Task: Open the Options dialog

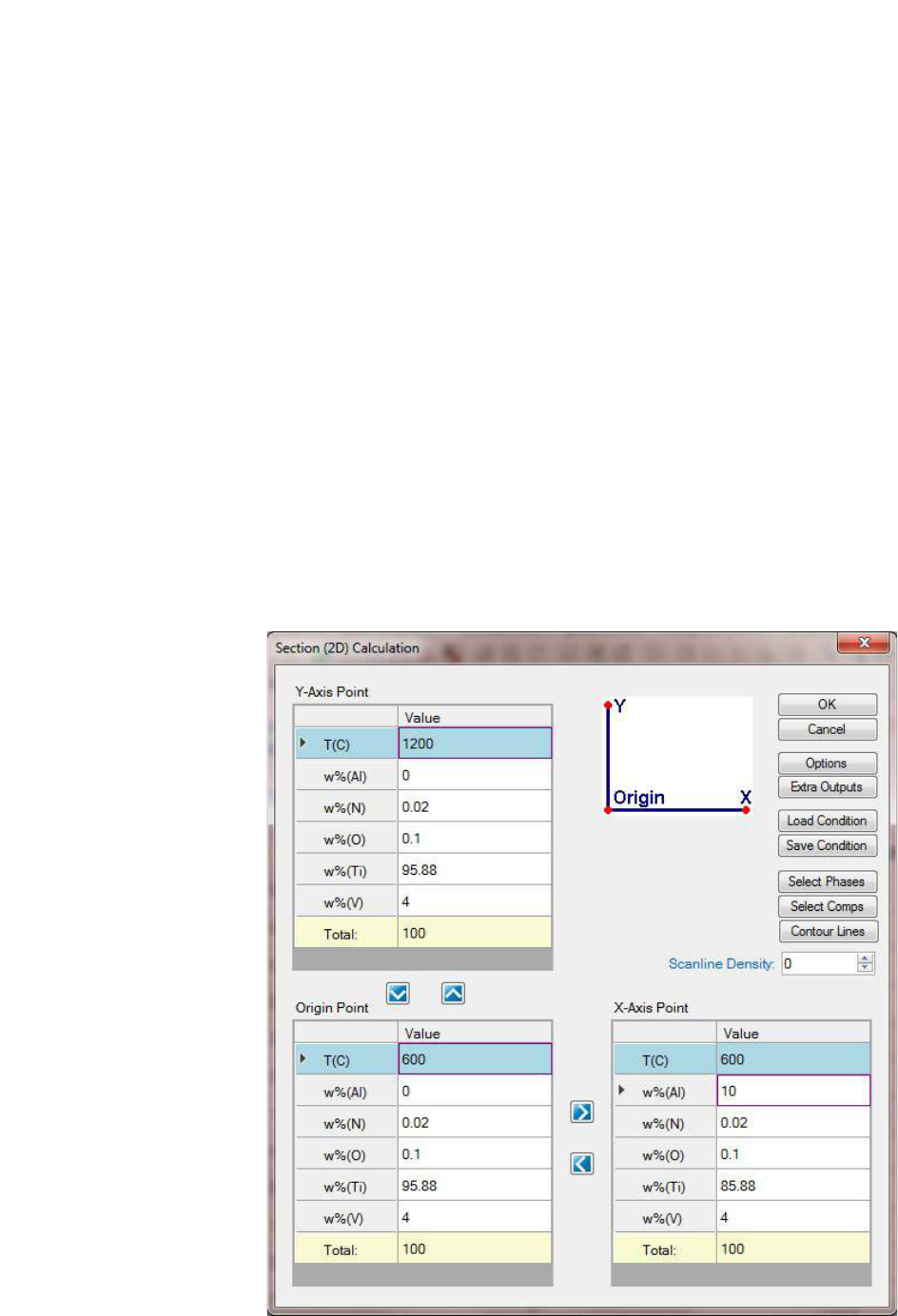Action: point(827,763)
